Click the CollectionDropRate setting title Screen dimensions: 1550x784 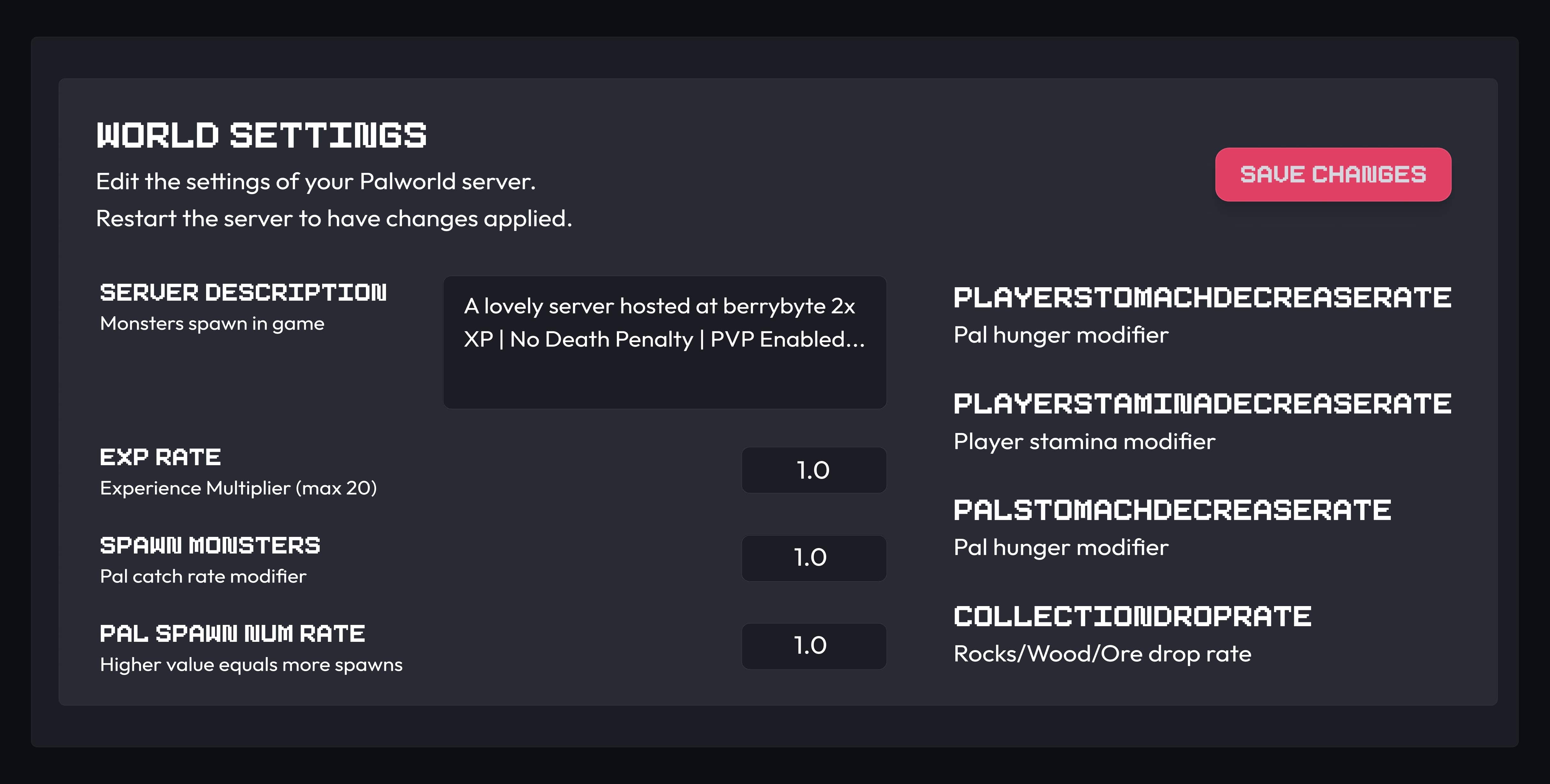[x=1132, y=617]
